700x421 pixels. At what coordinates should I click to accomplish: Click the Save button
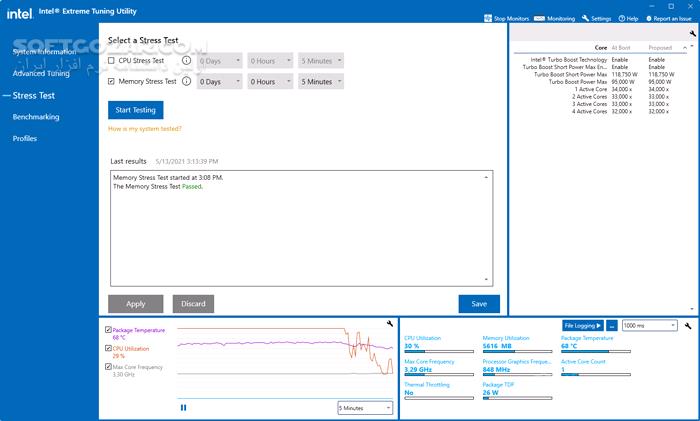tap(479, 304)
